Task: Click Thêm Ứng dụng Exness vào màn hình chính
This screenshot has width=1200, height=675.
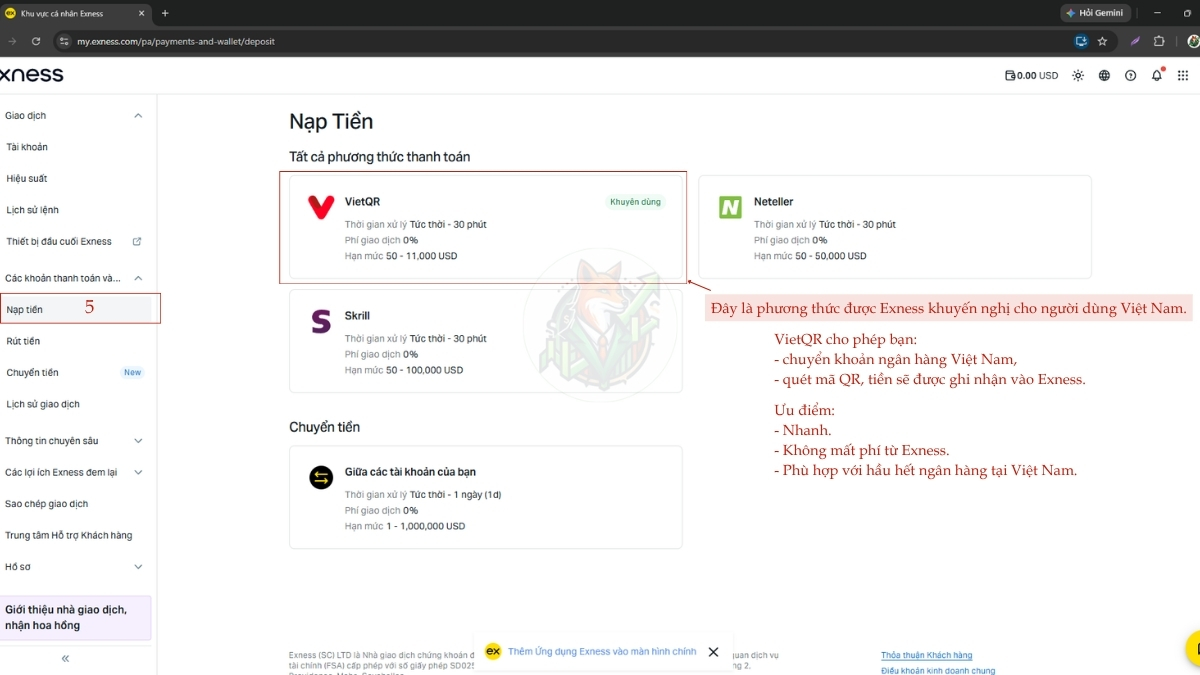Action: click(602, 651)
